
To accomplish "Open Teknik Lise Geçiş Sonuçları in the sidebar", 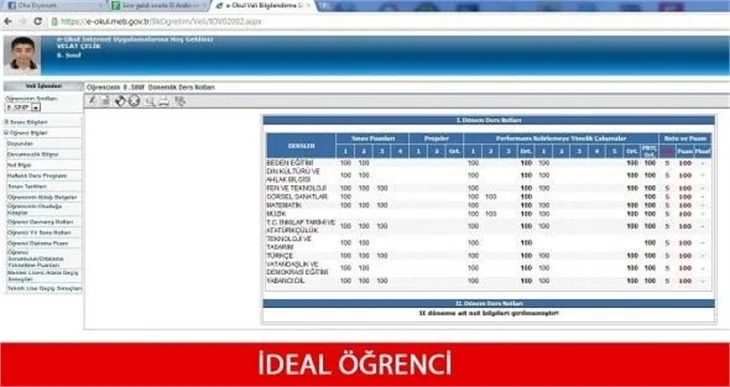I will (44, 289).
